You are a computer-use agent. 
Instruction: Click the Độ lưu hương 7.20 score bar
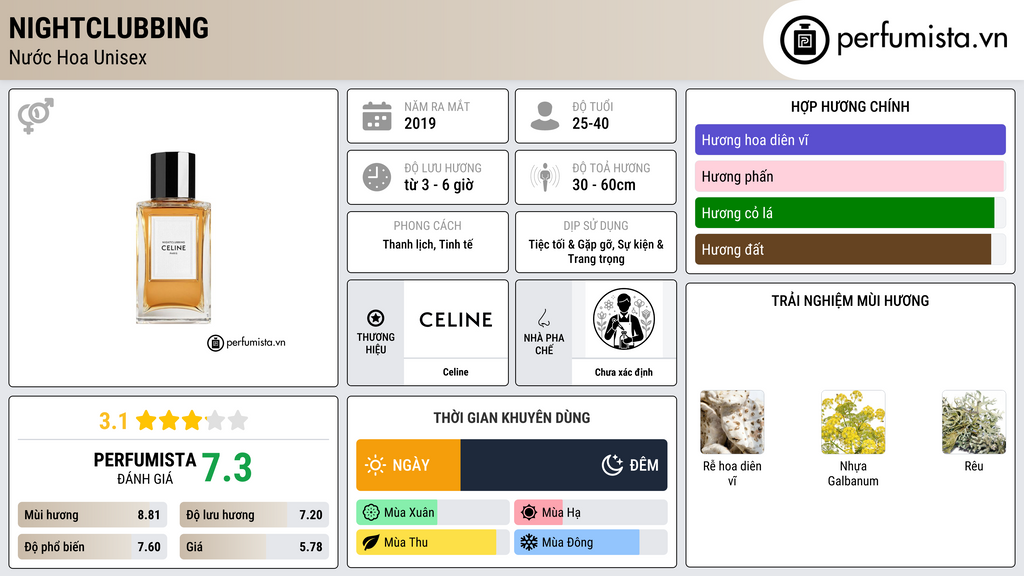pyautogui.click(x=254, y=515)
